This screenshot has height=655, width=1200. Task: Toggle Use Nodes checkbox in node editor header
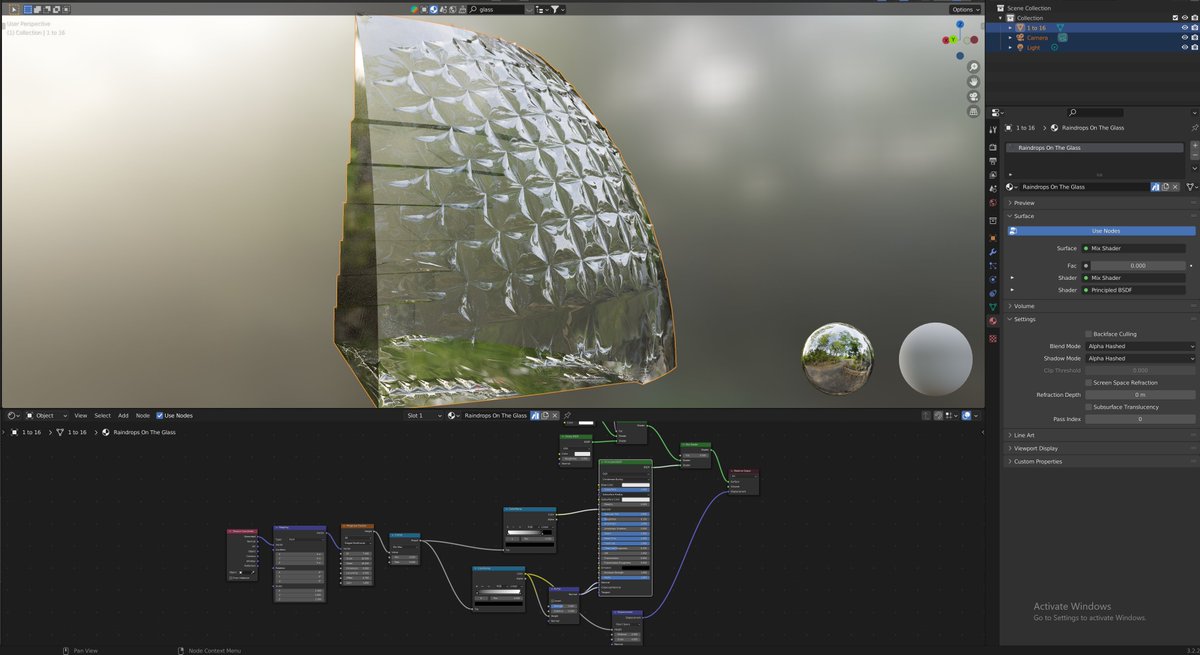160,415
